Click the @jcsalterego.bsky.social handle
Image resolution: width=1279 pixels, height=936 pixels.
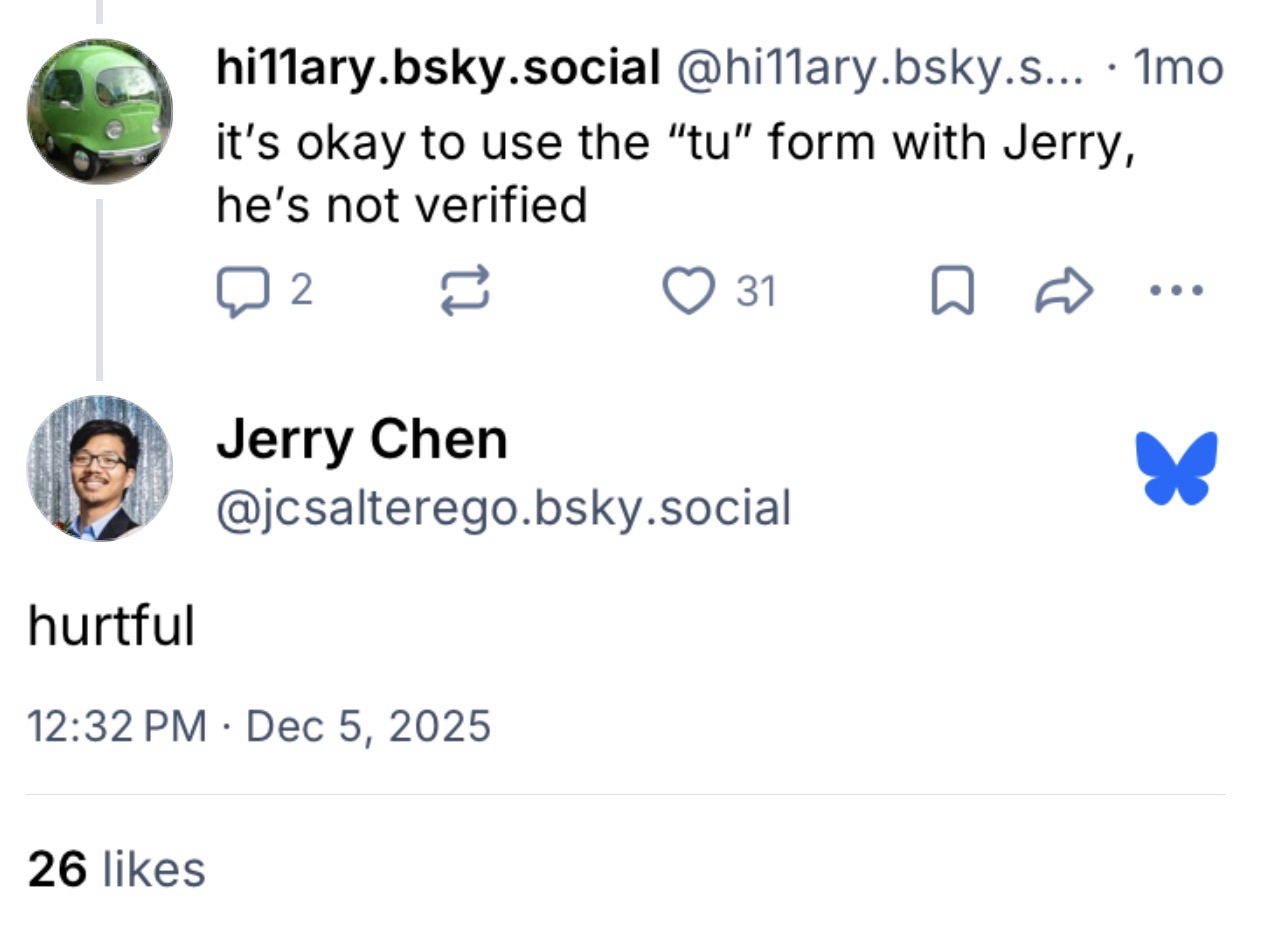pyautogui.click(x=503, y=508)
